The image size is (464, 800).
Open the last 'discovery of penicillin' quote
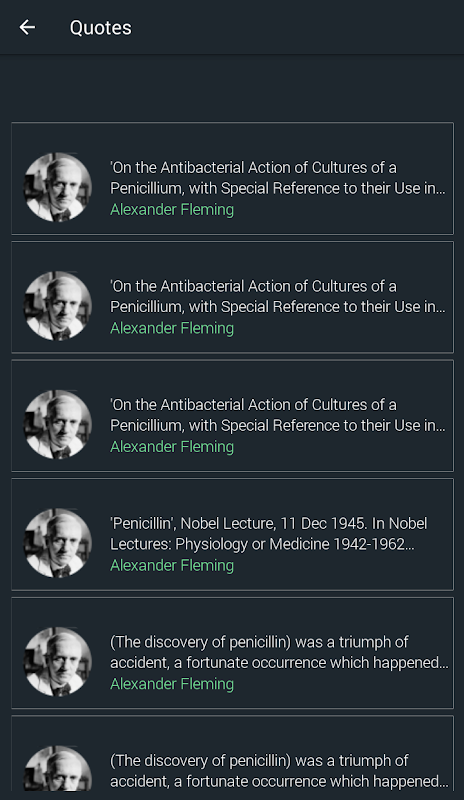(x=232, y=754)
